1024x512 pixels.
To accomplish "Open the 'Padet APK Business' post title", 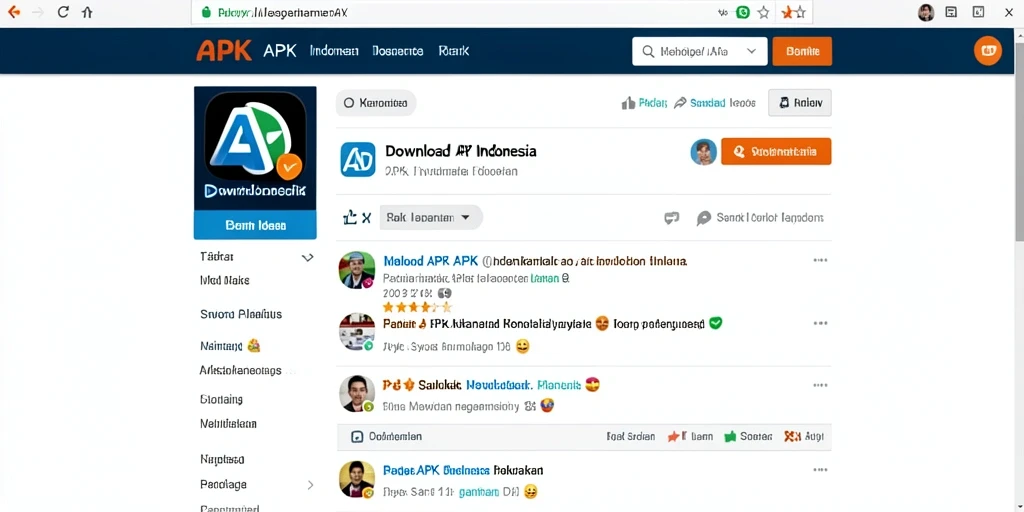I will pyautogui.click(x=463, y=470).
